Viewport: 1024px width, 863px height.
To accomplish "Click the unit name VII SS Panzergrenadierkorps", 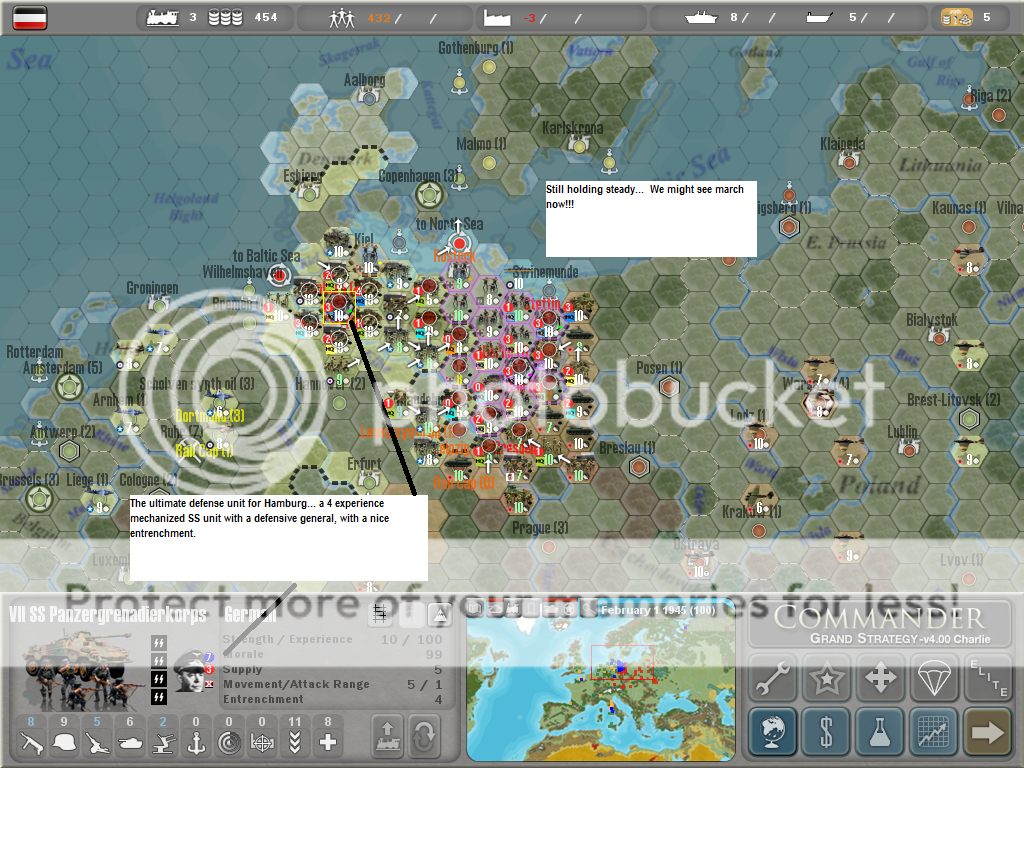I will click(108, 614).
